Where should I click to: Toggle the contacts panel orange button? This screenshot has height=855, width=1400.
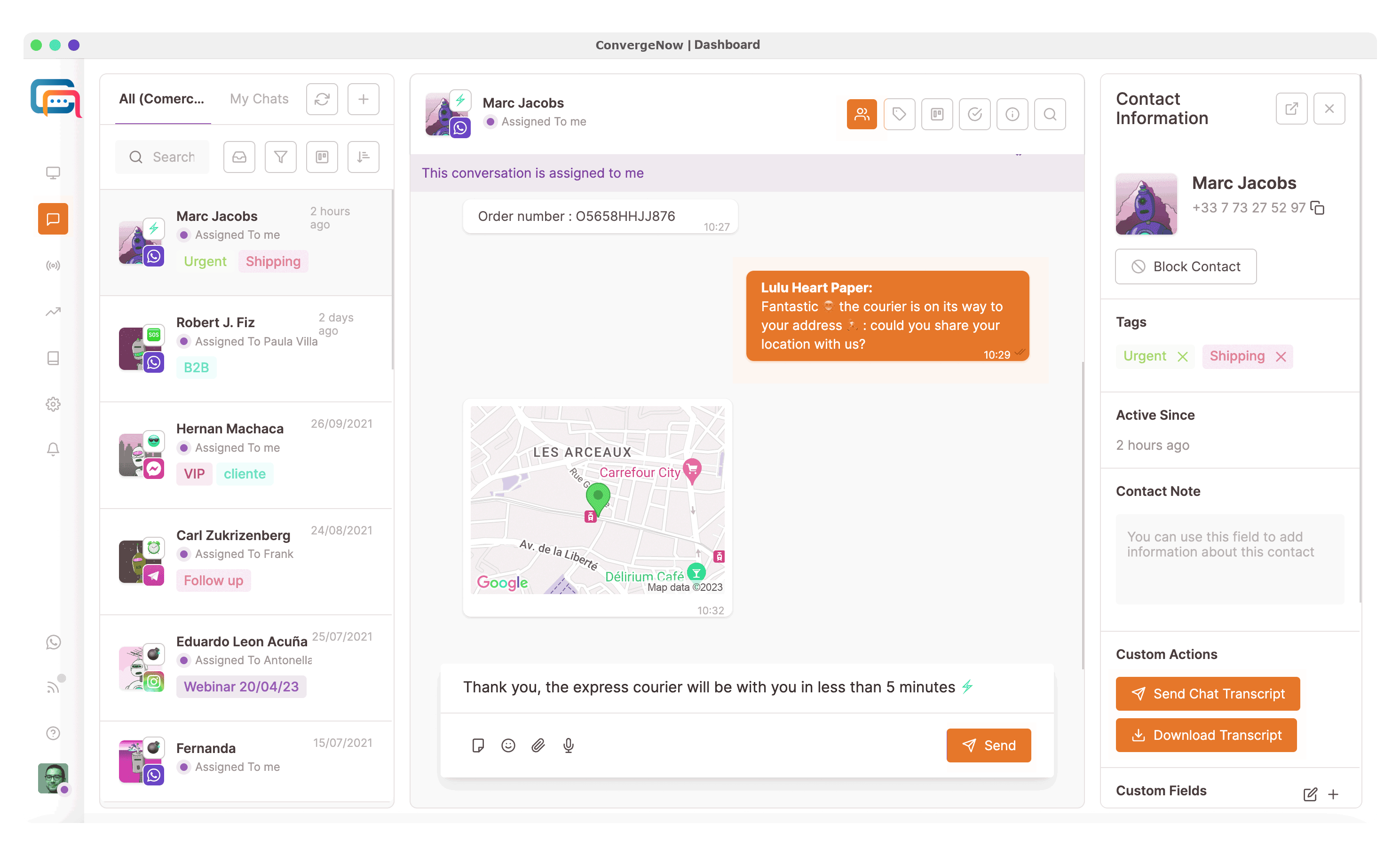tap(862, 114)
